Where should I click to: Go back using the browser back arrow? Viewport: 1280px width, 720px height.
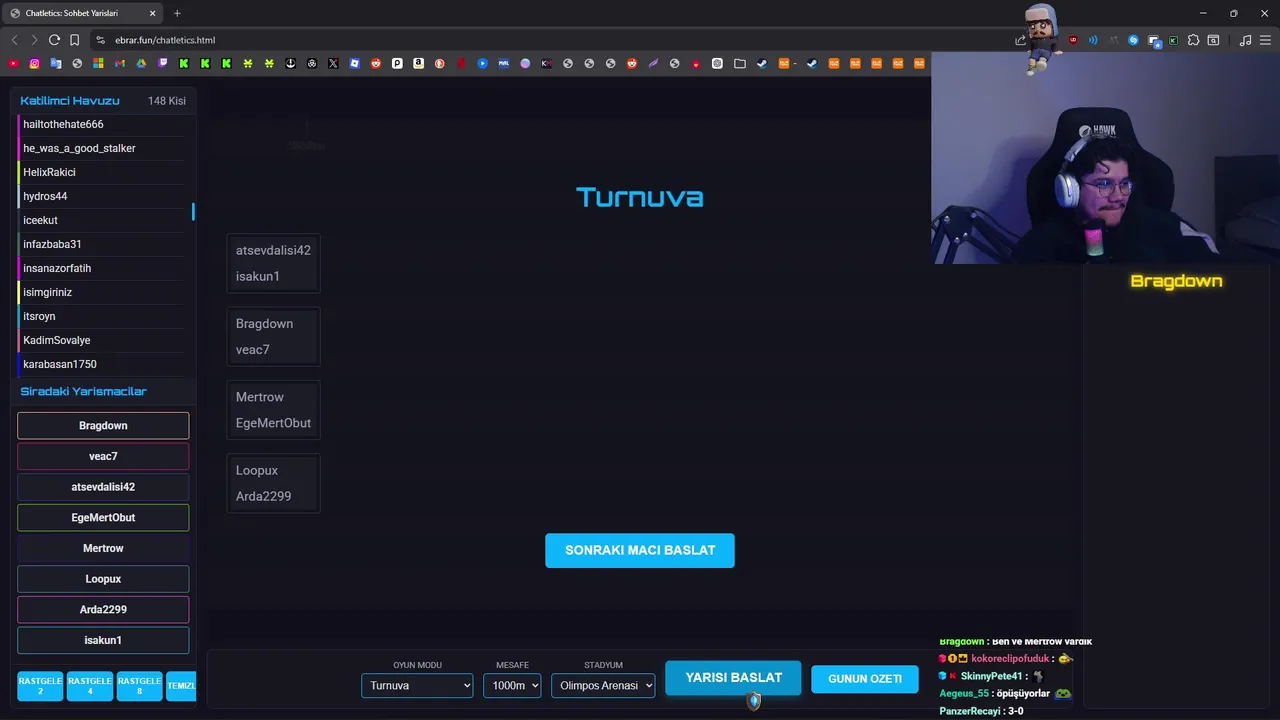pyautogui.click(x=14, y=40)
